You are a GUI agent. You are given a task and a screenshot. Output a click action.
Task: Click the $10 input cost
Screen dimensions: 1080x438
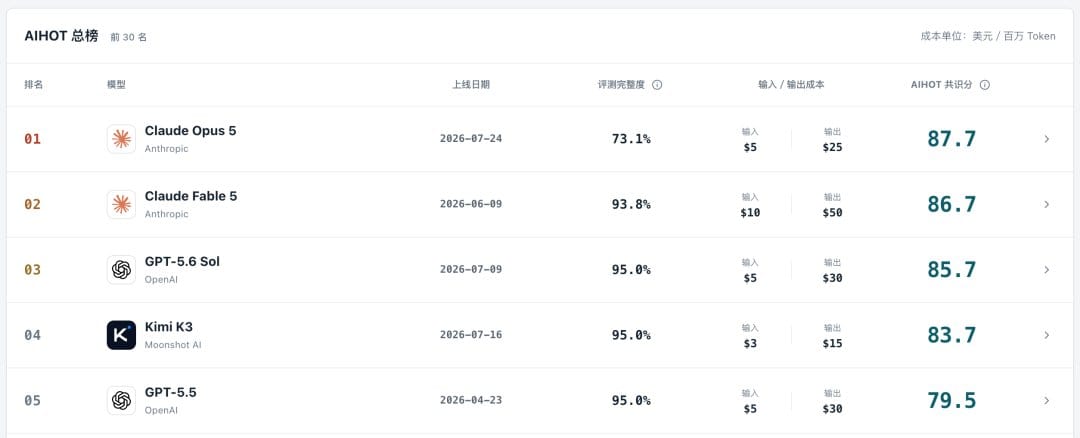point(750,213)
